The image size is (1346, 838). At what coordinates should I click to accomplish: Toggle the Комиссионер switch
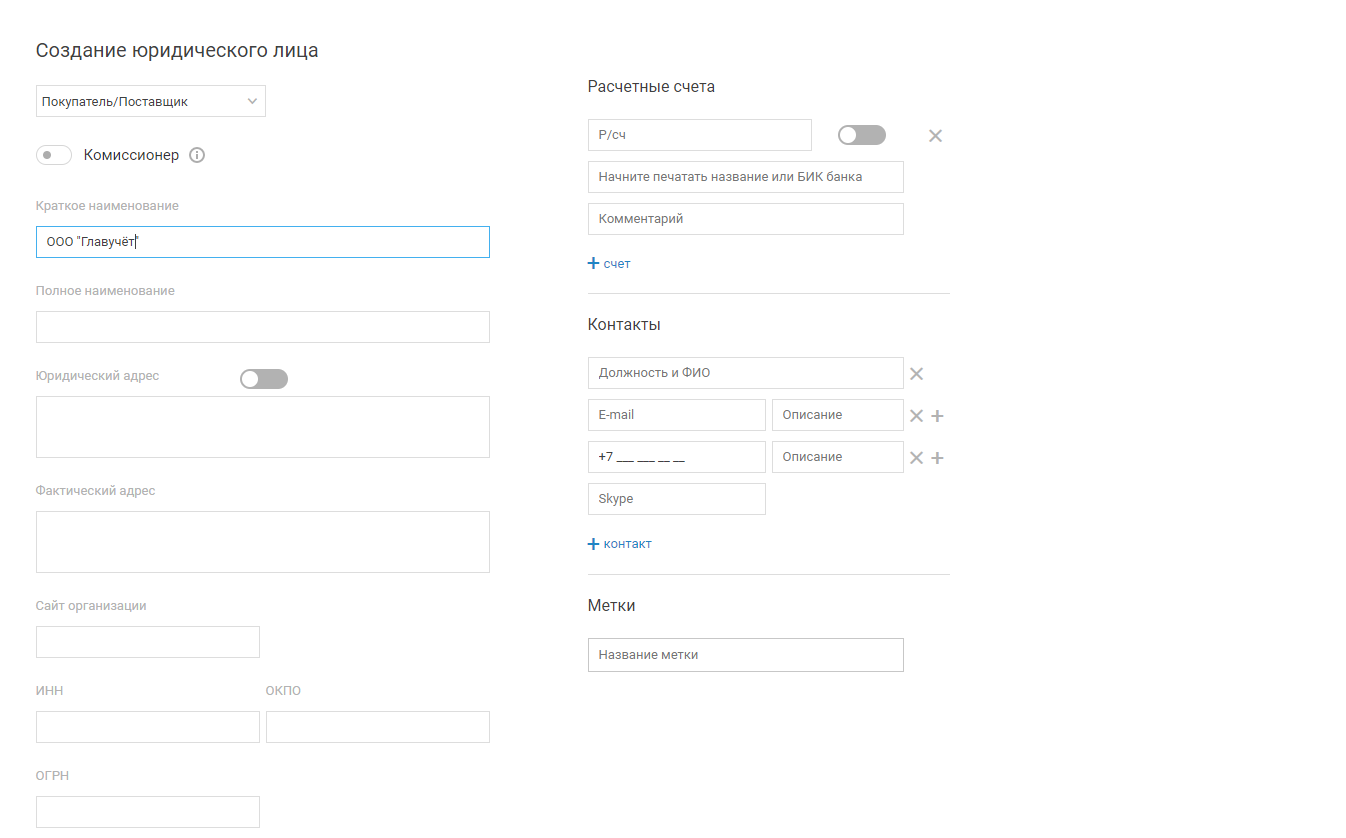tap(54, 155)
